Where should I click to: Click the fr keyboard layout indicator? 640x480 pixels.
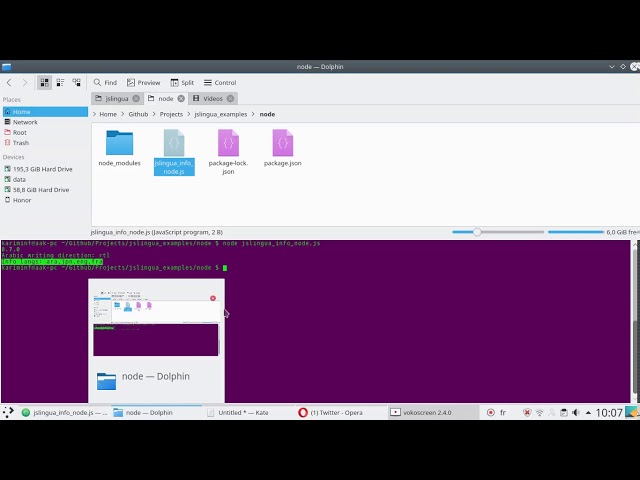503,413
